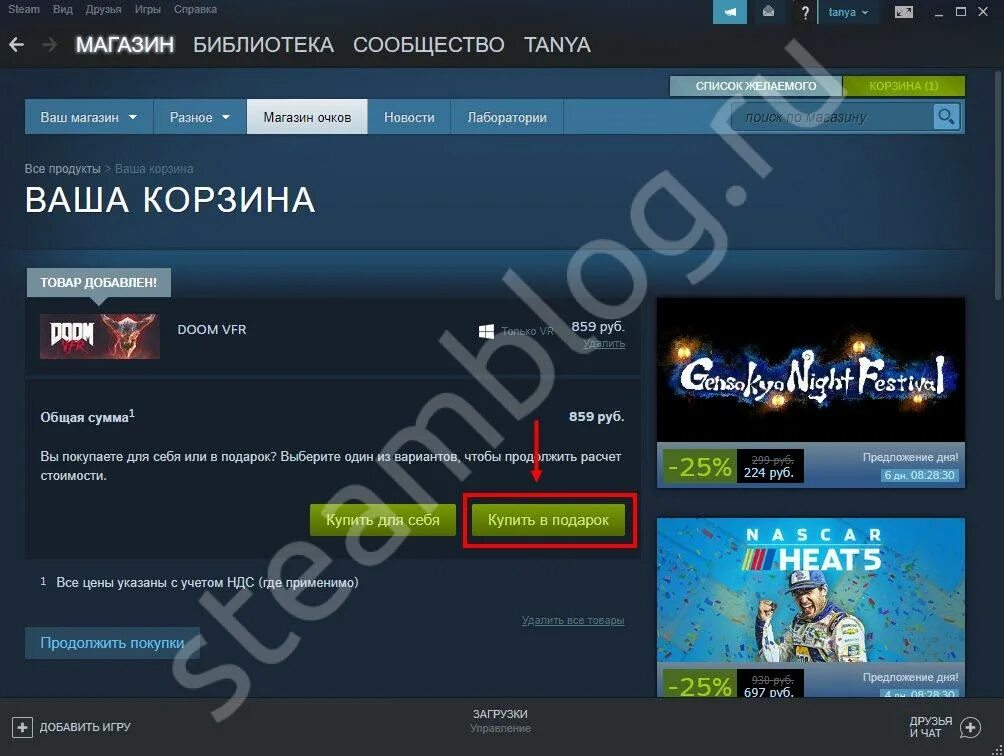Open the announcements megaphone icon

[729, 12]
